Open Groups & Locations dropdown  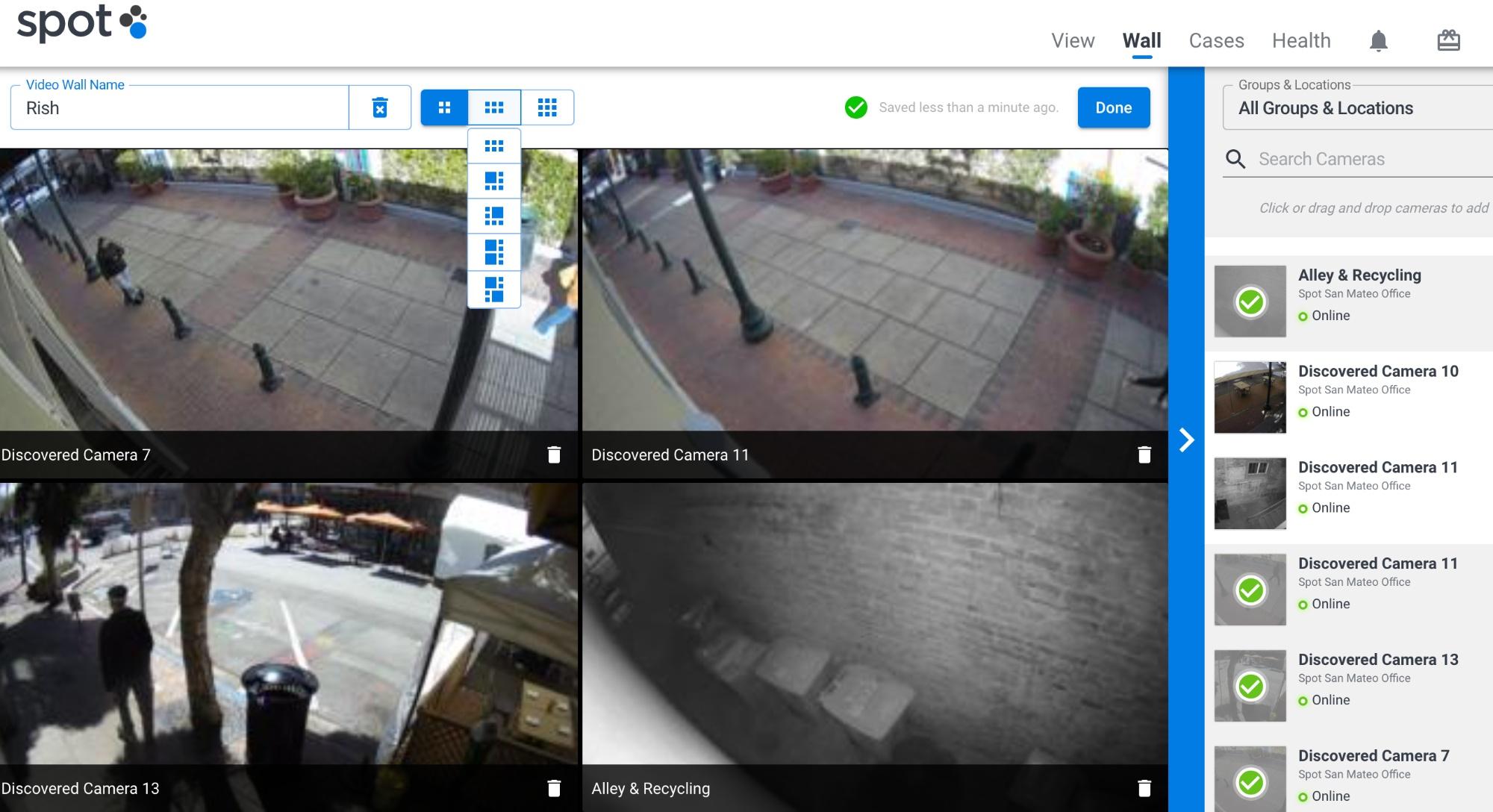pyautogui.click(x=1357, y=108)
